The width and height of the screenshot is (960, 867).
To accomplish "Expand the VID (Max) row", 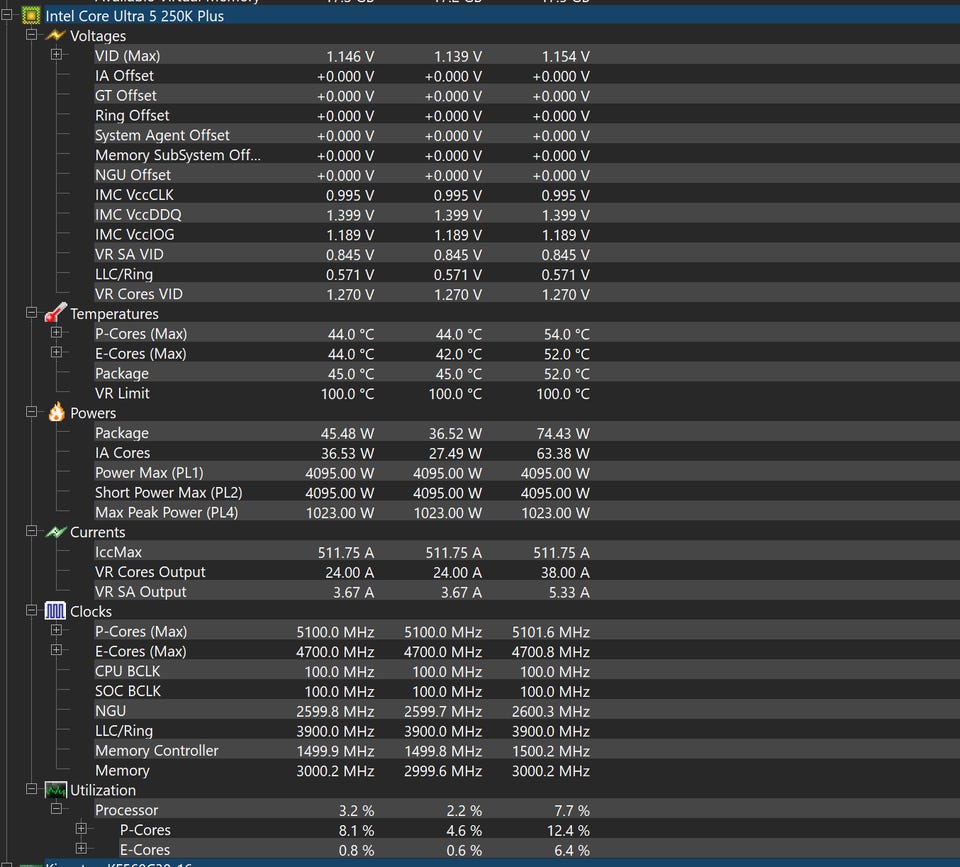I will click(x=56, y=54).
